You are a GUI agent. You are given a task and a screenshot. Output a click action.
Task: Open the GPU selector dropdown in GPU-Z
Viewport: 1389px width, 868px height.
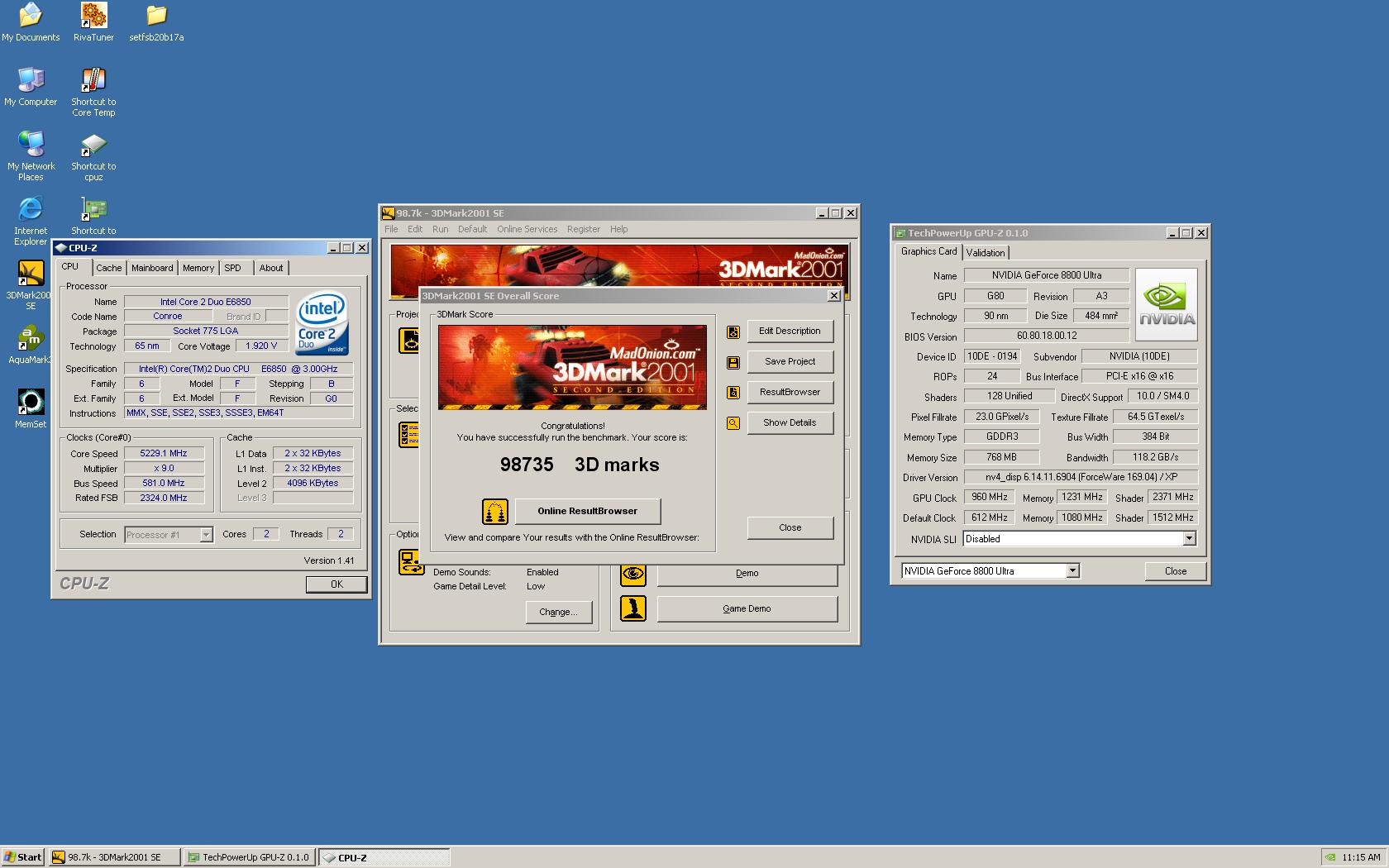pos(1072,570)
